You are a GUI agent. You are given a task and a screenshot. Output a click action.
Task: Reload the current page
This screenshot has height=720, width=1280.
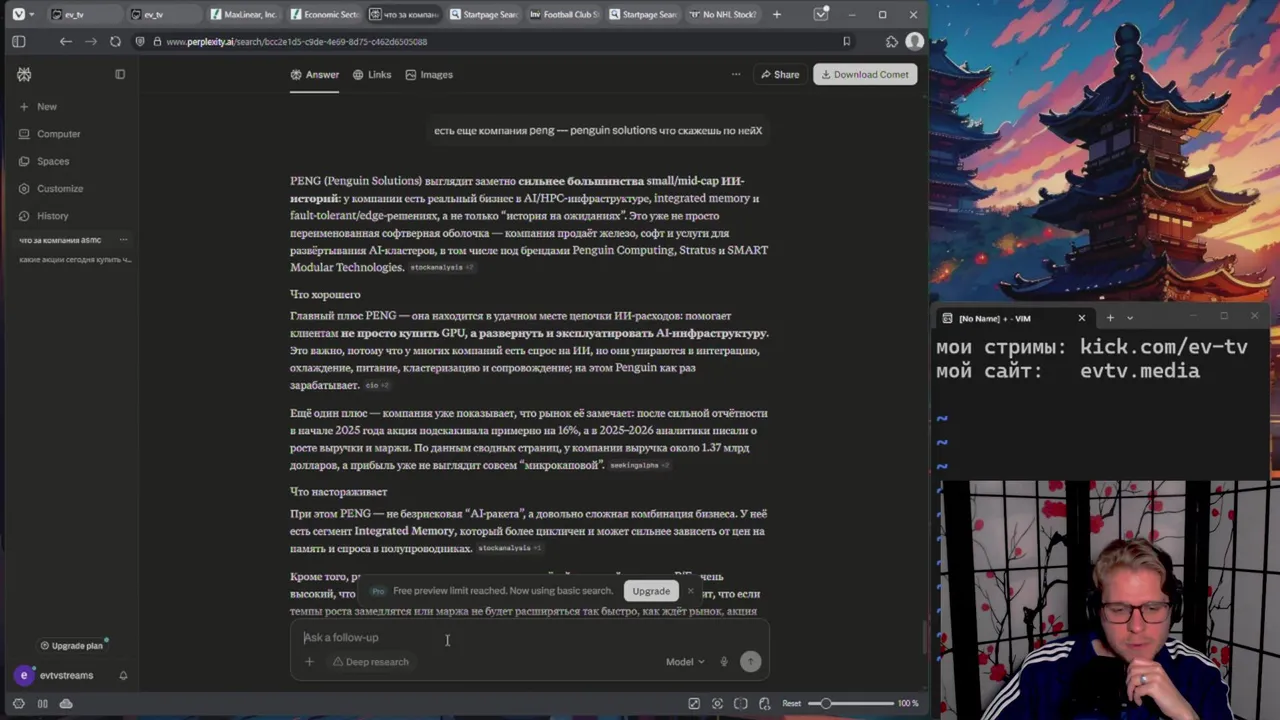coord(115,42)
